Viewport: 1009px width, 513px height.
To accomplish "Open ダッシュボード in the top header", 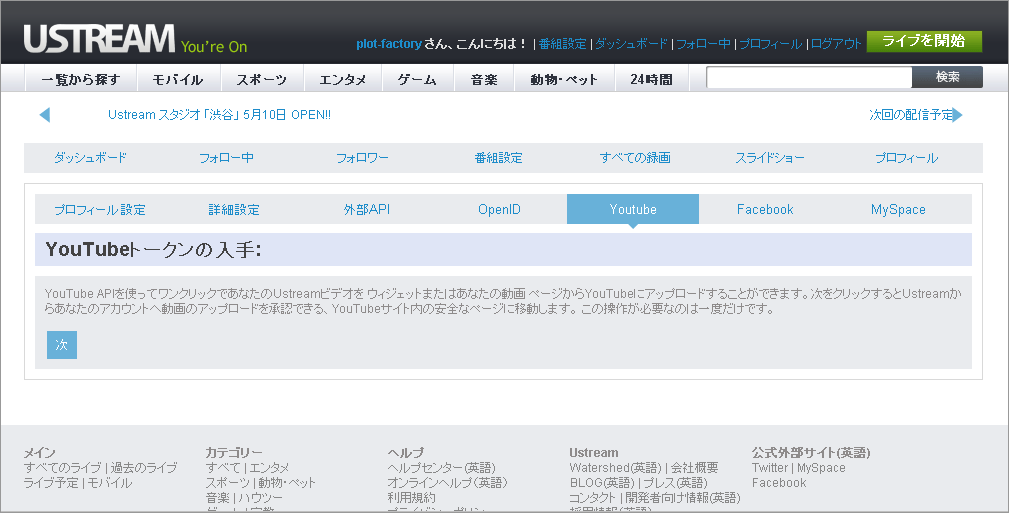I will click(x=631, y=44).
